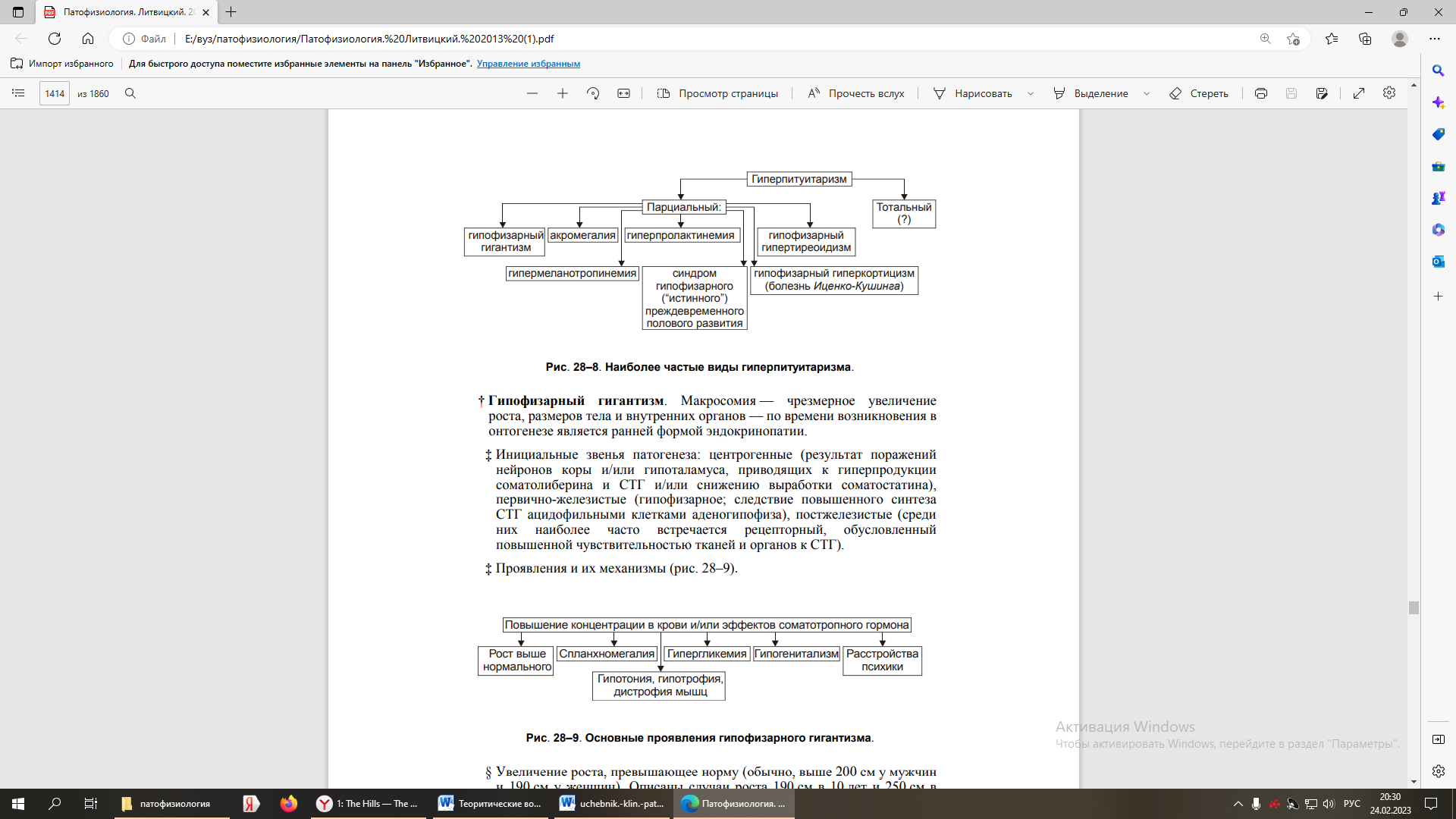
Task: Open Yandex app on taskbar
Action: pyautogui.click(x=251, y=804)
